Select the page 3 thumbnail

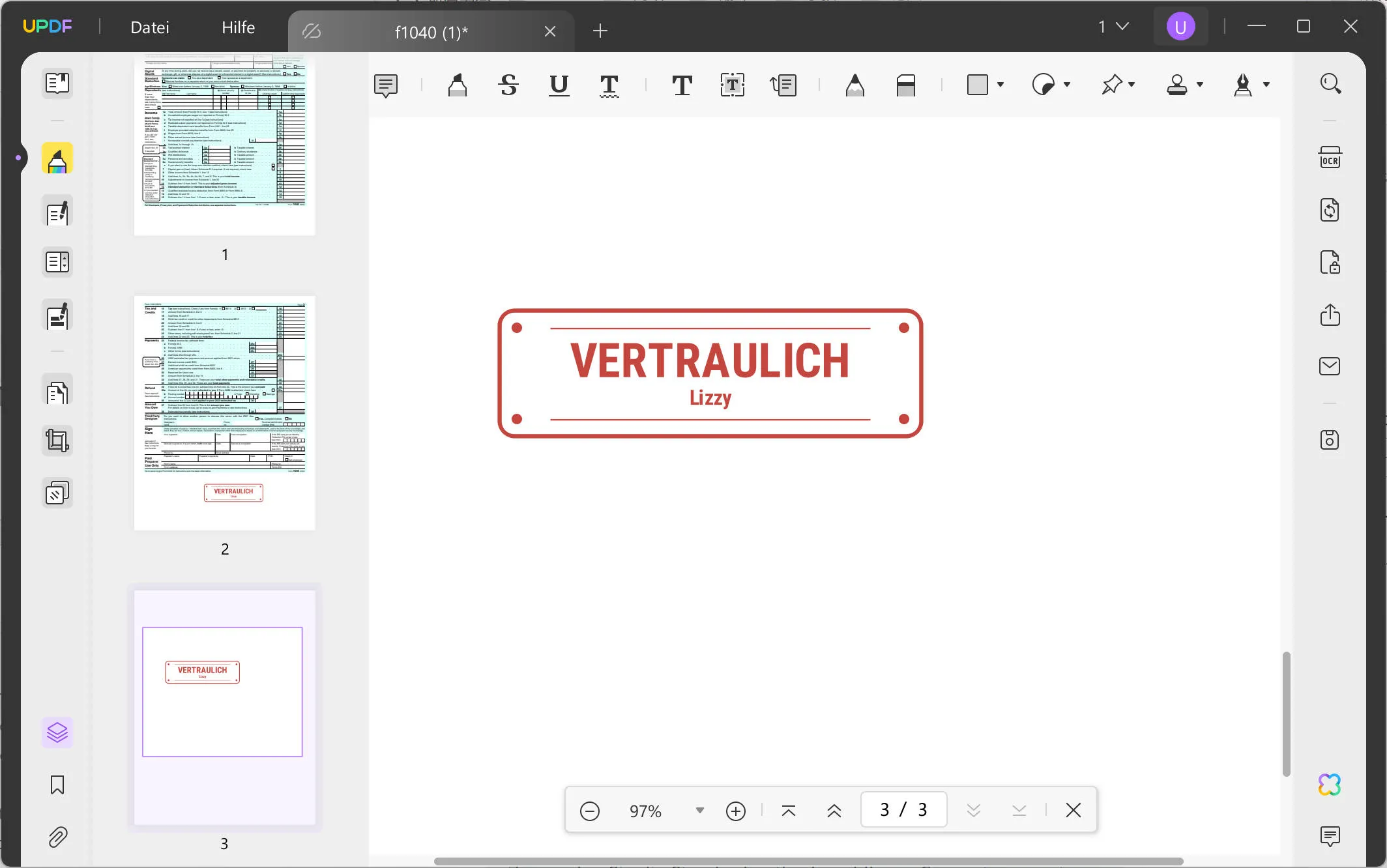click(225, 708)
